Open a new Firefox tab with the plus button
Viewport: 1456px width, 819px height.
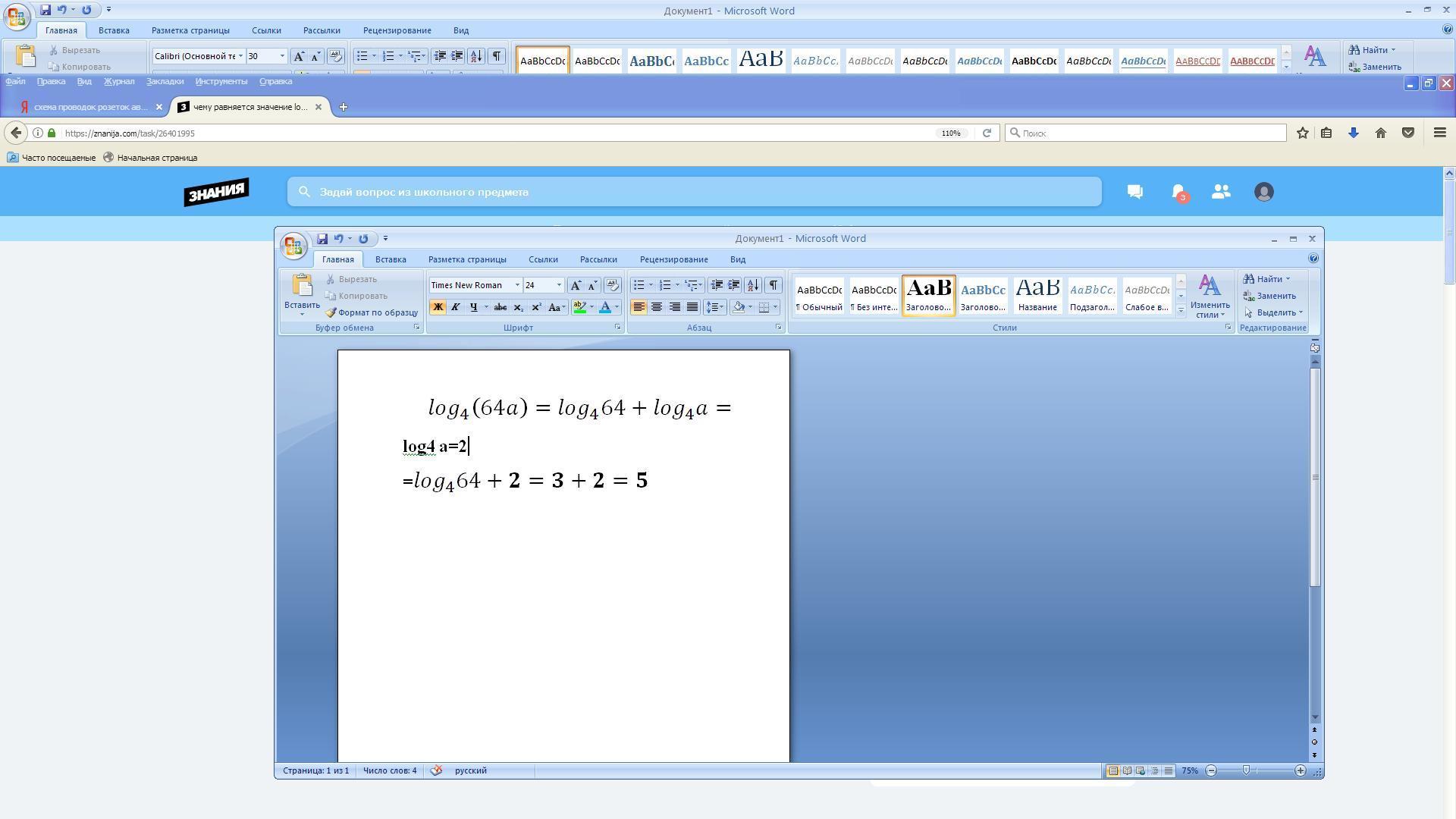pyautogui.click(x=343, y=107)
